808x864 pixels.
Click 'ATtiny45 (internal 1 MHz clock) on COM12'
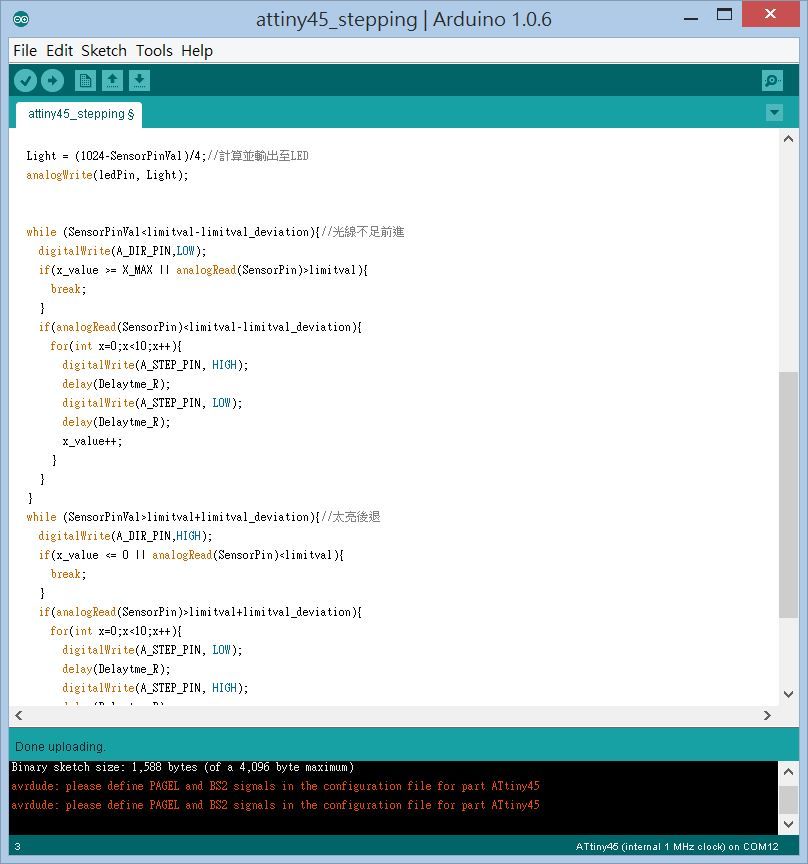point(677,846)
